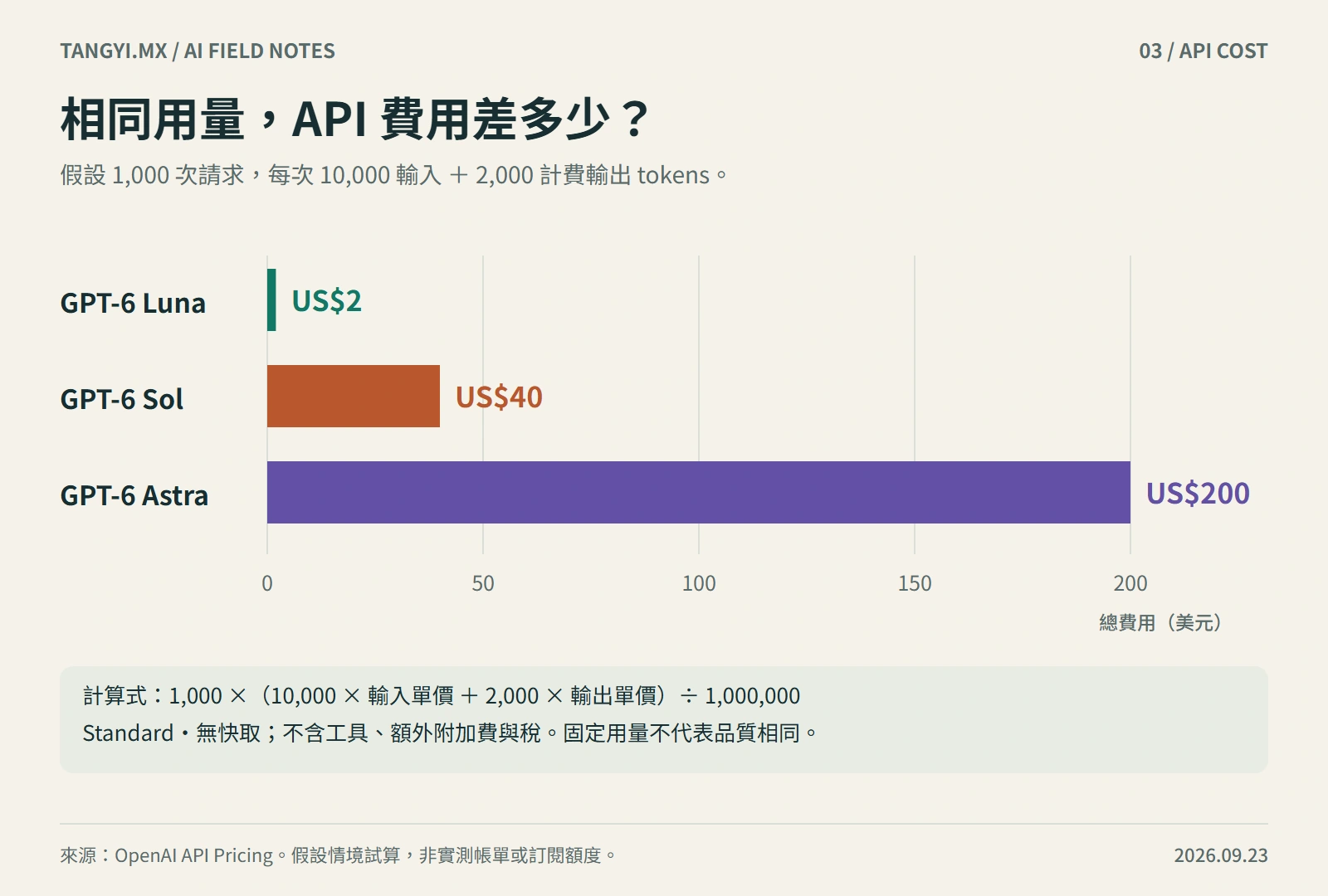Click the 03 / API COST label
1328x896 pixels.
(1203, 51)
